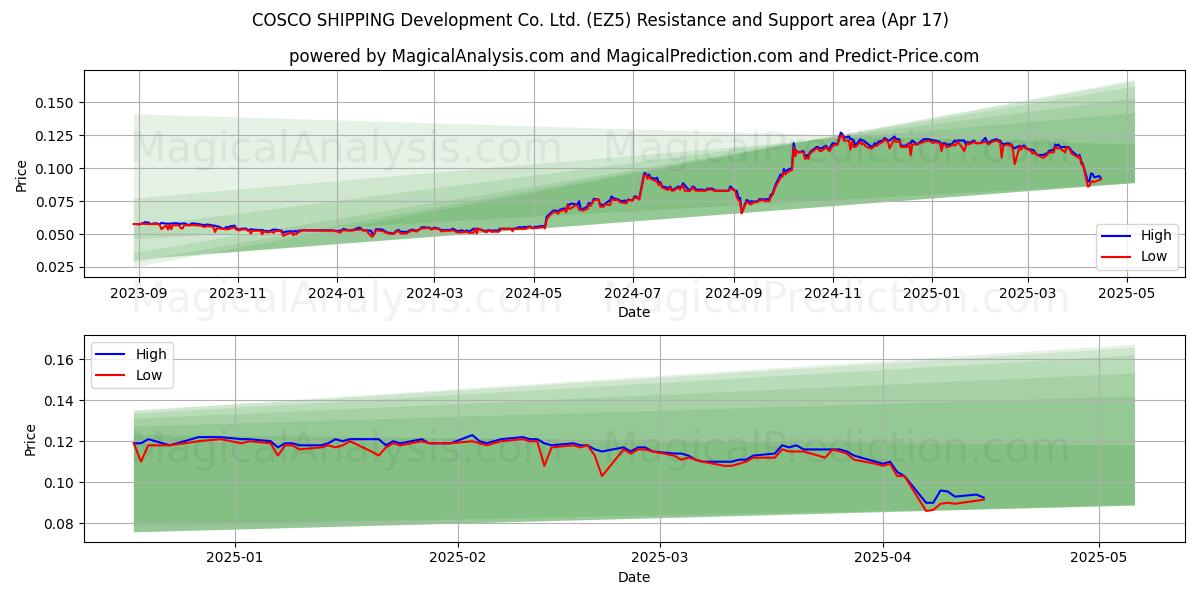Click the '2025-03' tick on upper chart

[1027, 293]
